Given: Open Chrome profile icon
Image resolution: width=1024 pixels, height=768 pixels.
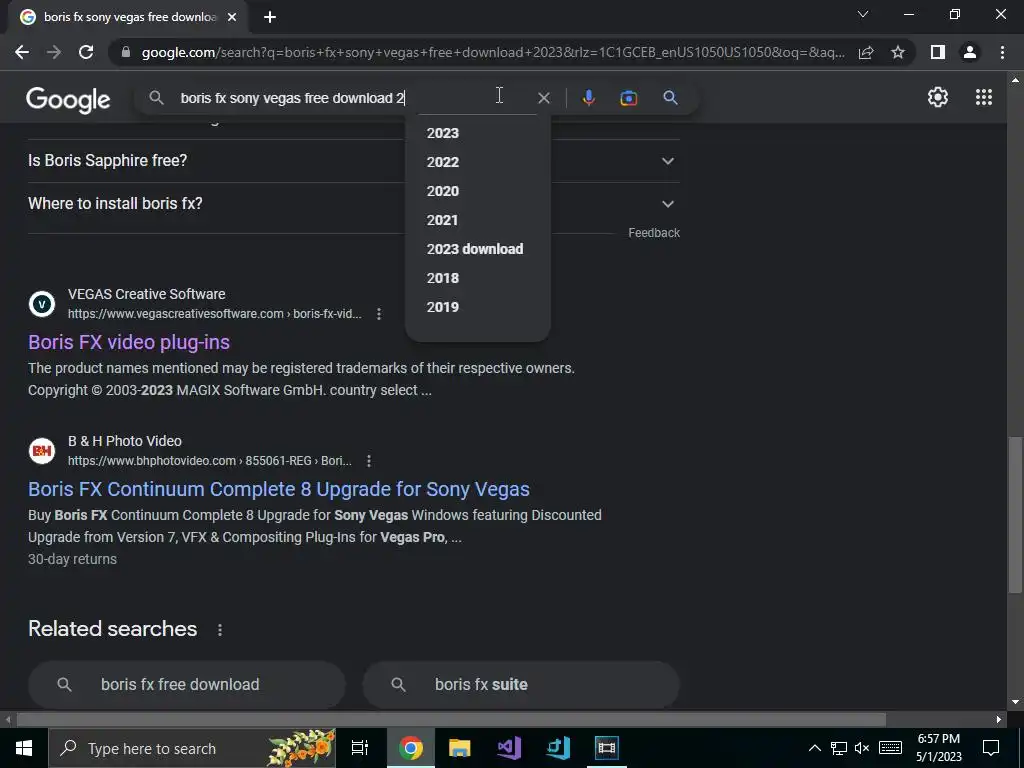Looking at the screenshot, I should click(970, 52).
